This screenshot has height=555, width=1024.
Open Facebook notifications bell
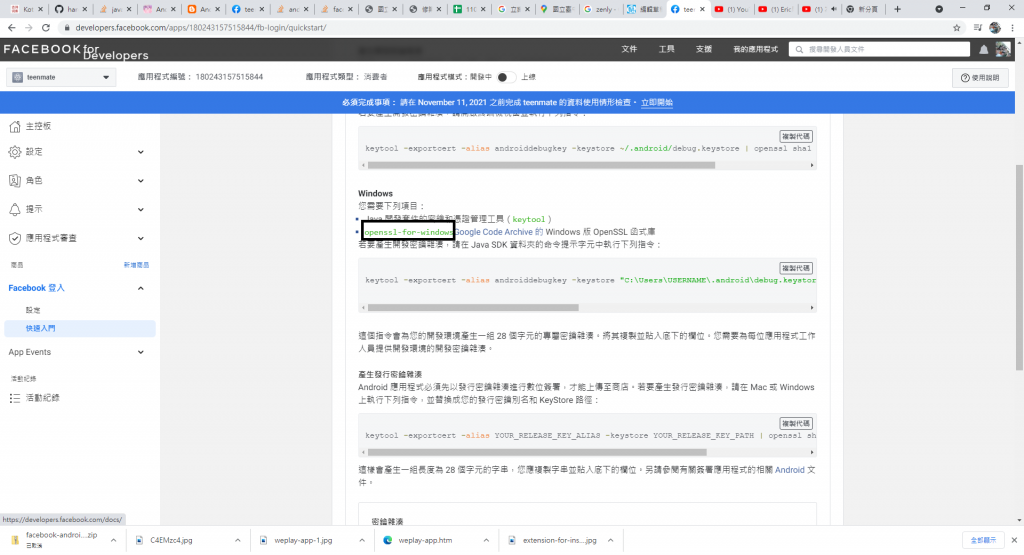tap(984, 50)
